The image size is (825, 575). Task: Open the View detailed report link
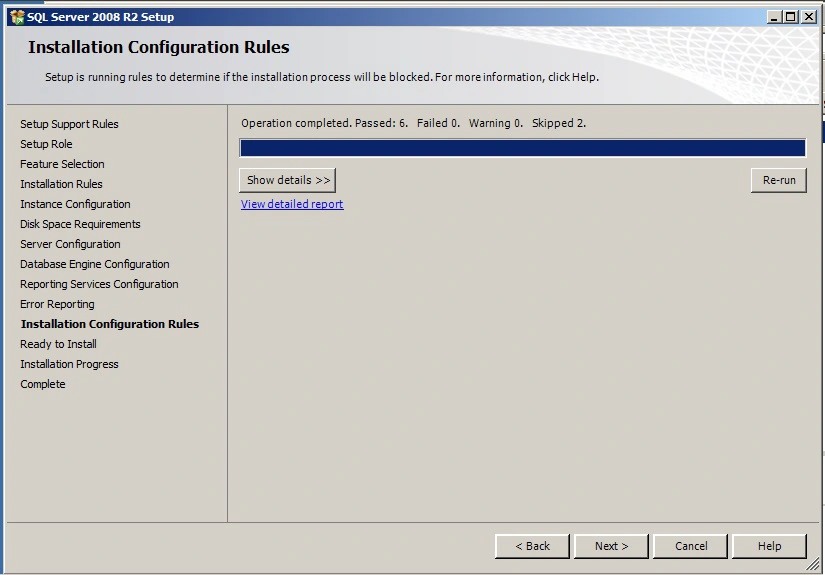292,204
